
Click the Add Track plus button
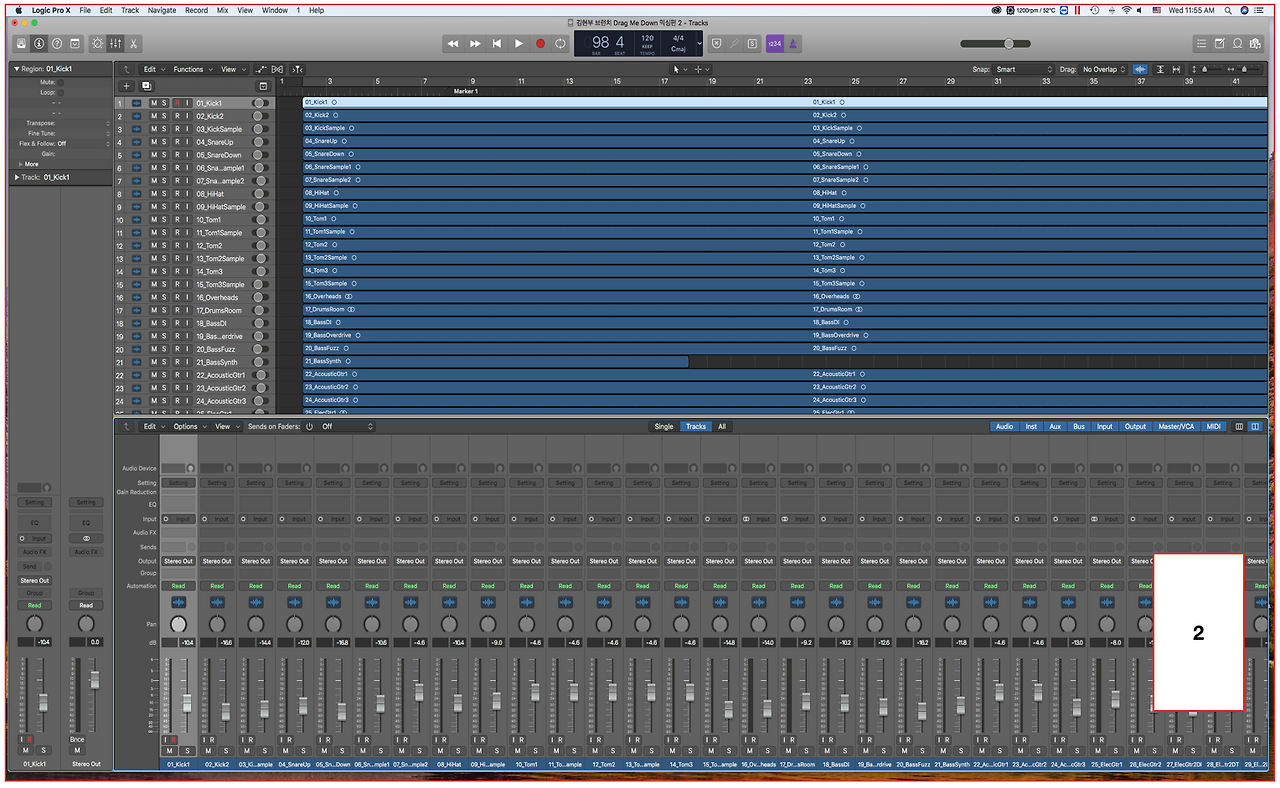tap(126, 86)
